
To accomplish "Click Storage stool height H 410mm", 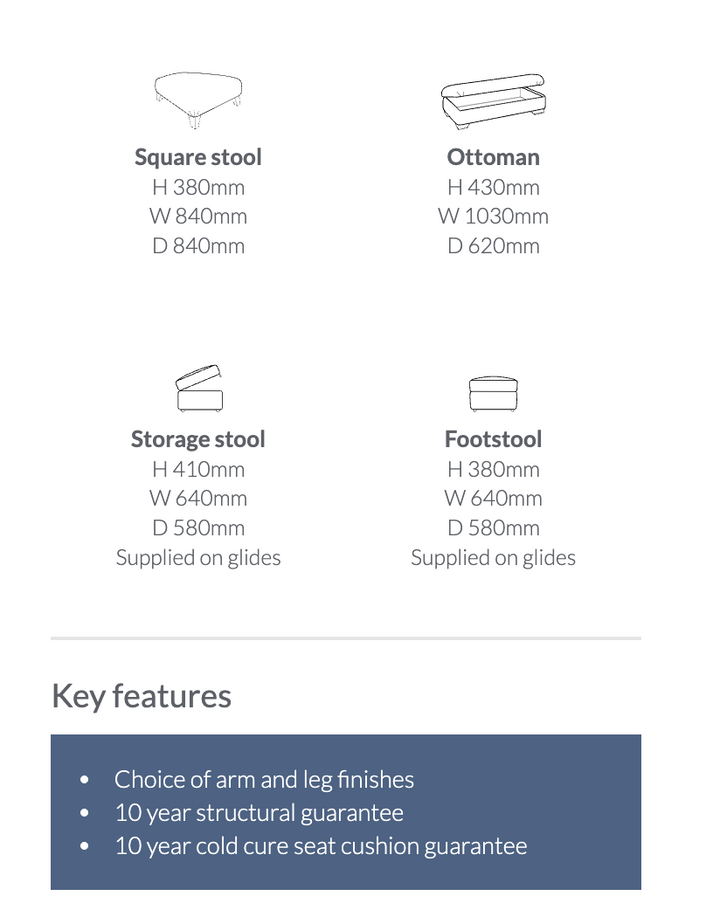I will [x=198, y=469].
